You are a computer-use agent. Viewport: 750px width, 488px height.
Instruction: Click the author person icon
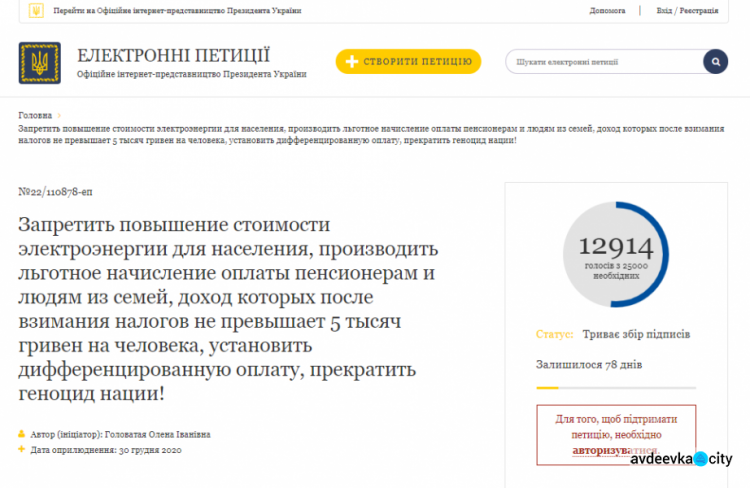22,434
